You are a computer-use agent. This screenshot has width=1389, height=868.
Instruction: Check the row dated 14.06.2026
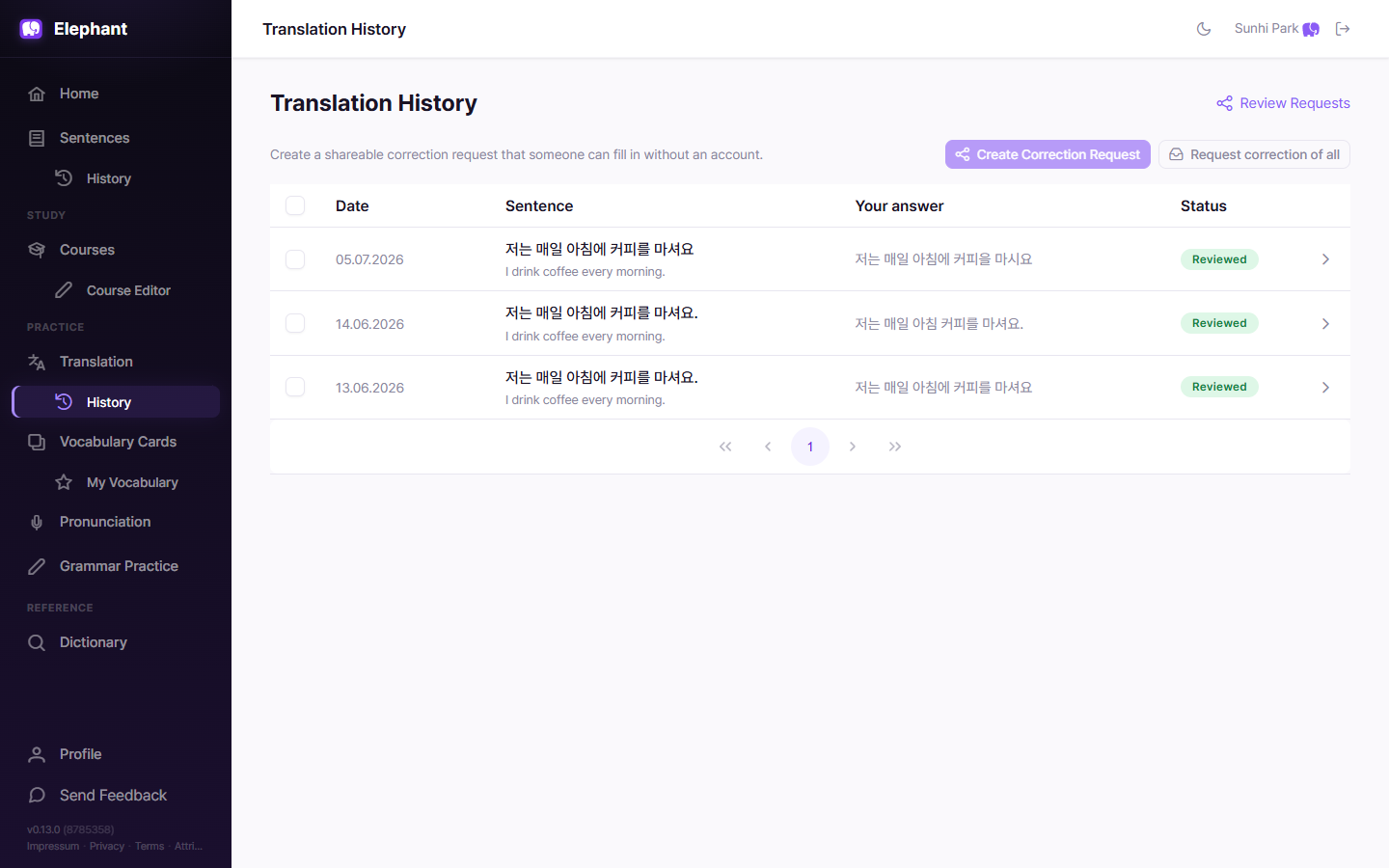click(x=295, y=323)
